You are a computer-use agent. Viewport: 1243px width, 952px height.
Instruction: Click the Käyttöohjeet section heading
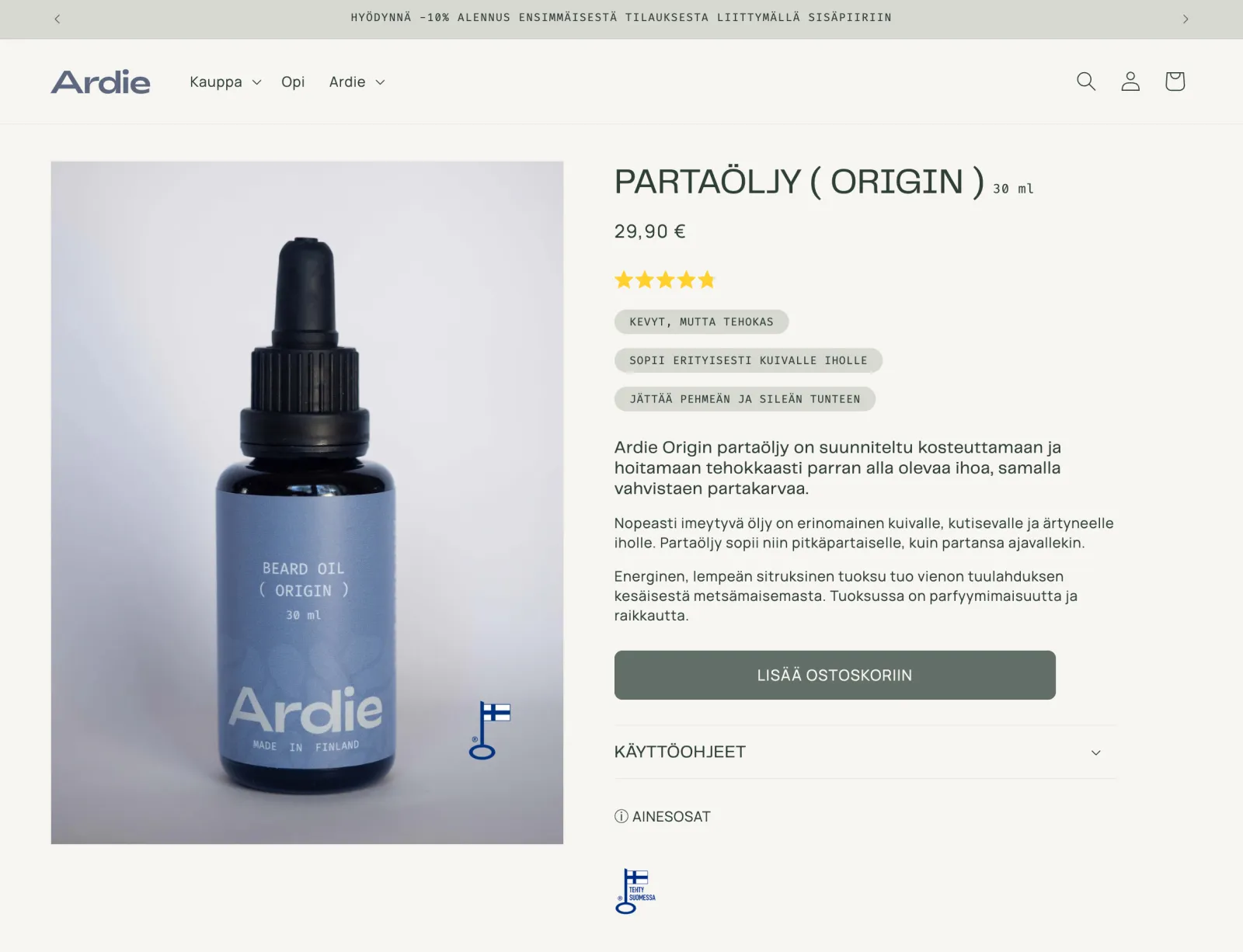coord(680,752)
